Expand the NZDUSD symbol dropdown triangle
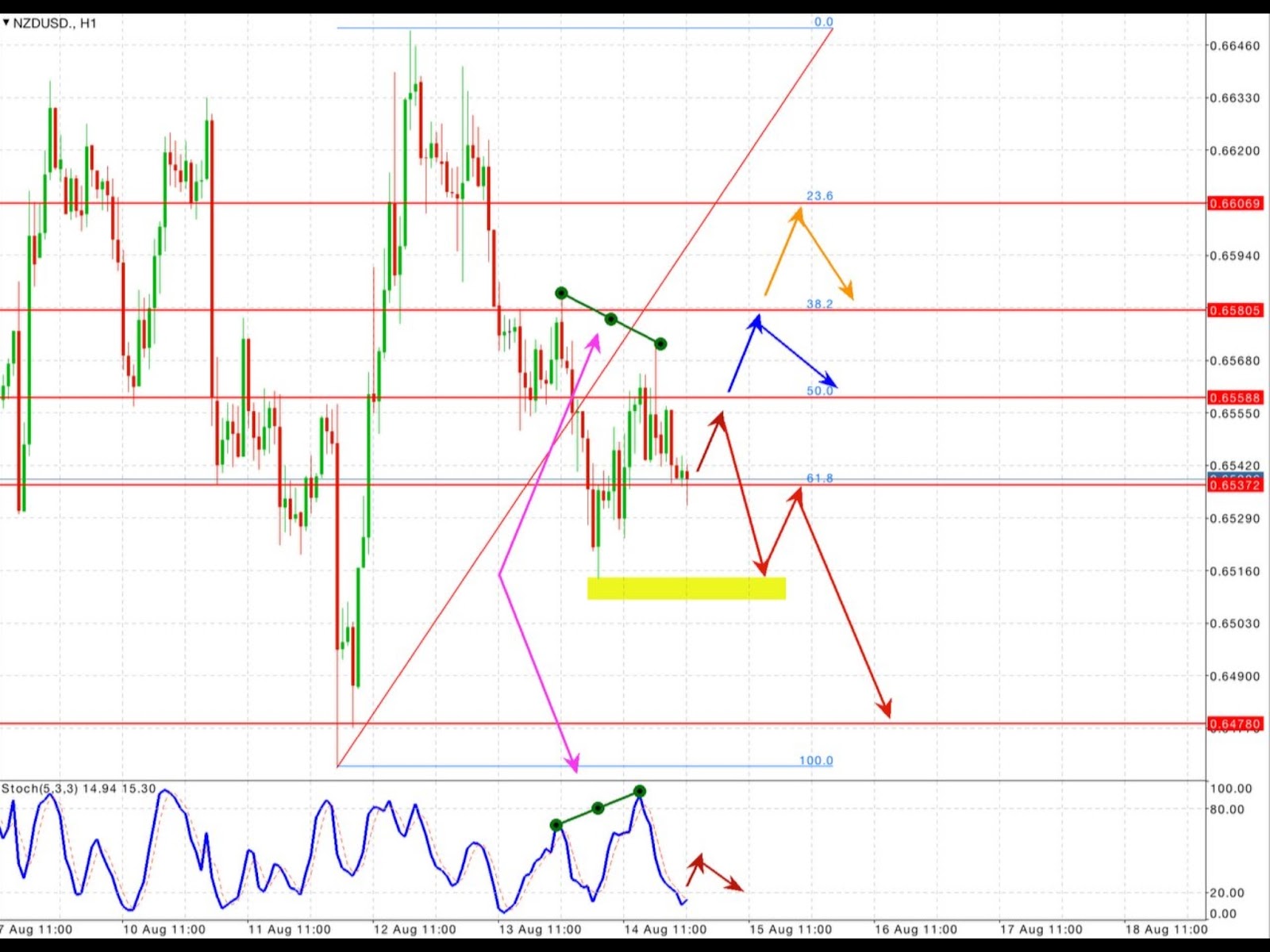 pos(8,23)
